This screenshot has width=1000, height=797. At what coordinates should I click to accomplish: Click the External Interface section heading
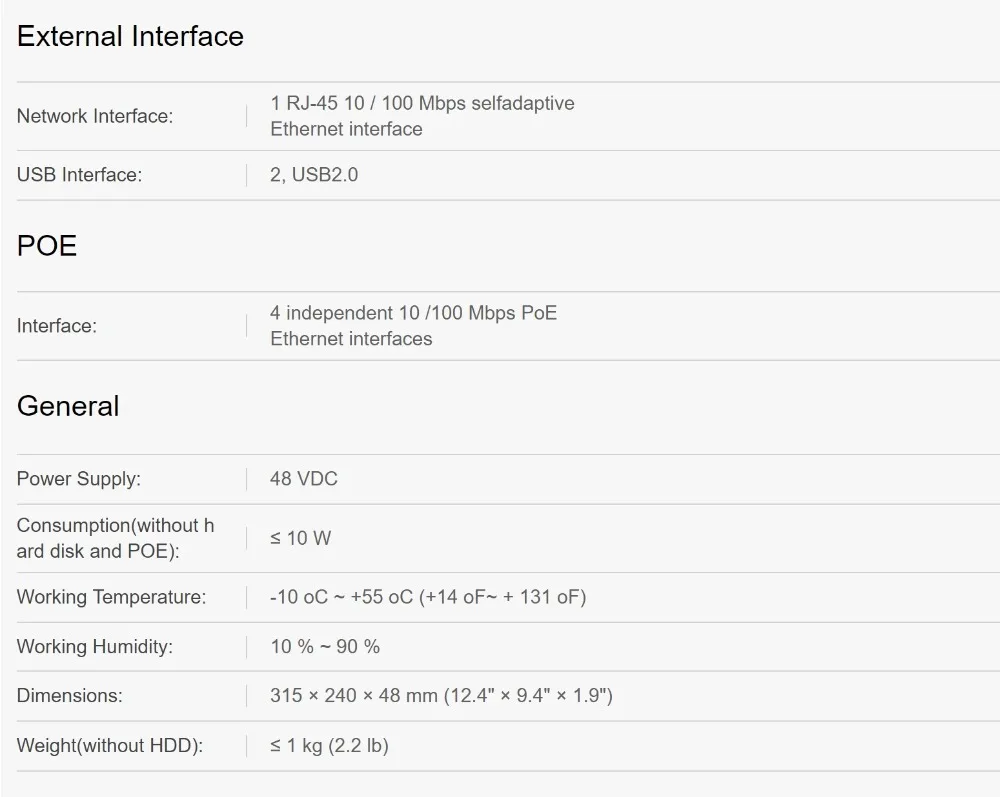click(x=130, y=37)
